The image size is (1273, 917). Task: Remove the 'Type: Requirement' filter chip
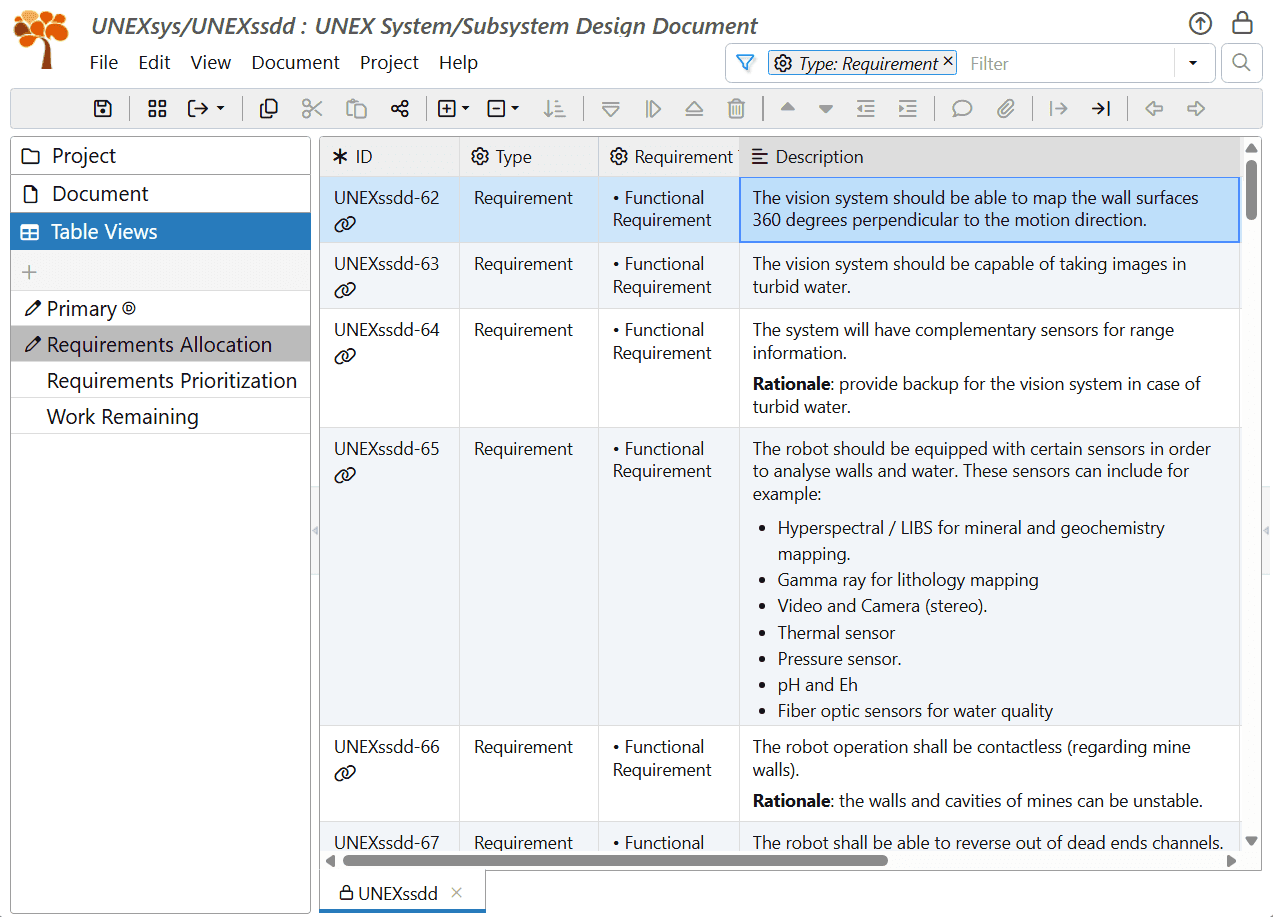pyautogui.click(x=947, y=61)
